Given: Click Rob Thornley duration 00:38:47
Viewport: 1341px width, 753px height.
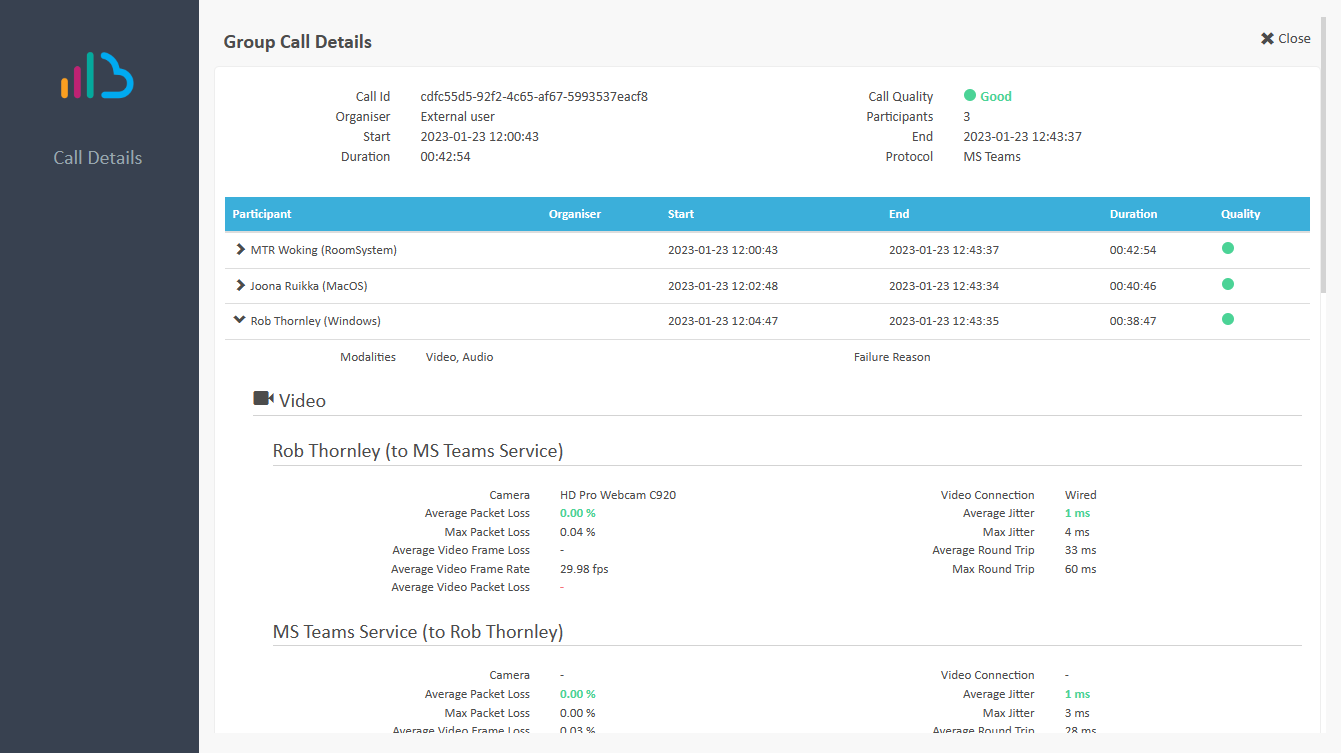Looking at the screenshot, I should [x=1133, y=321].
